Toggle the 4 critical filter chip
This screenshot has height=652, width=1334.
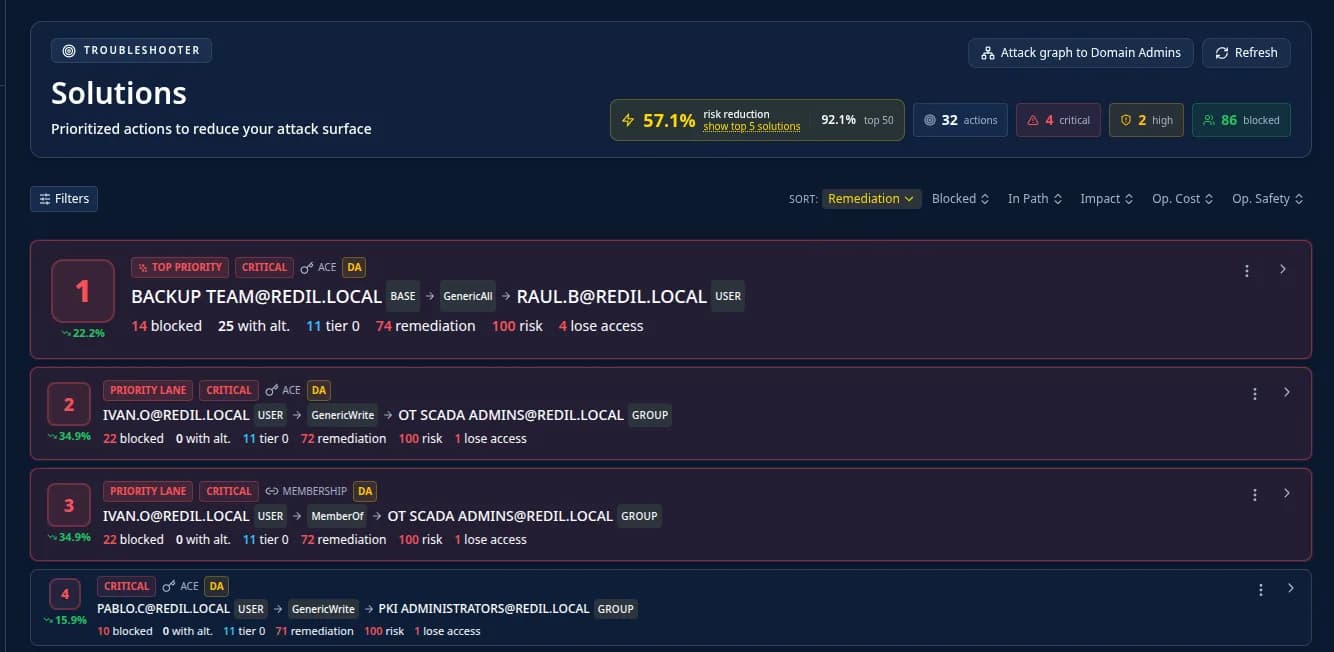pos(1058,120)
